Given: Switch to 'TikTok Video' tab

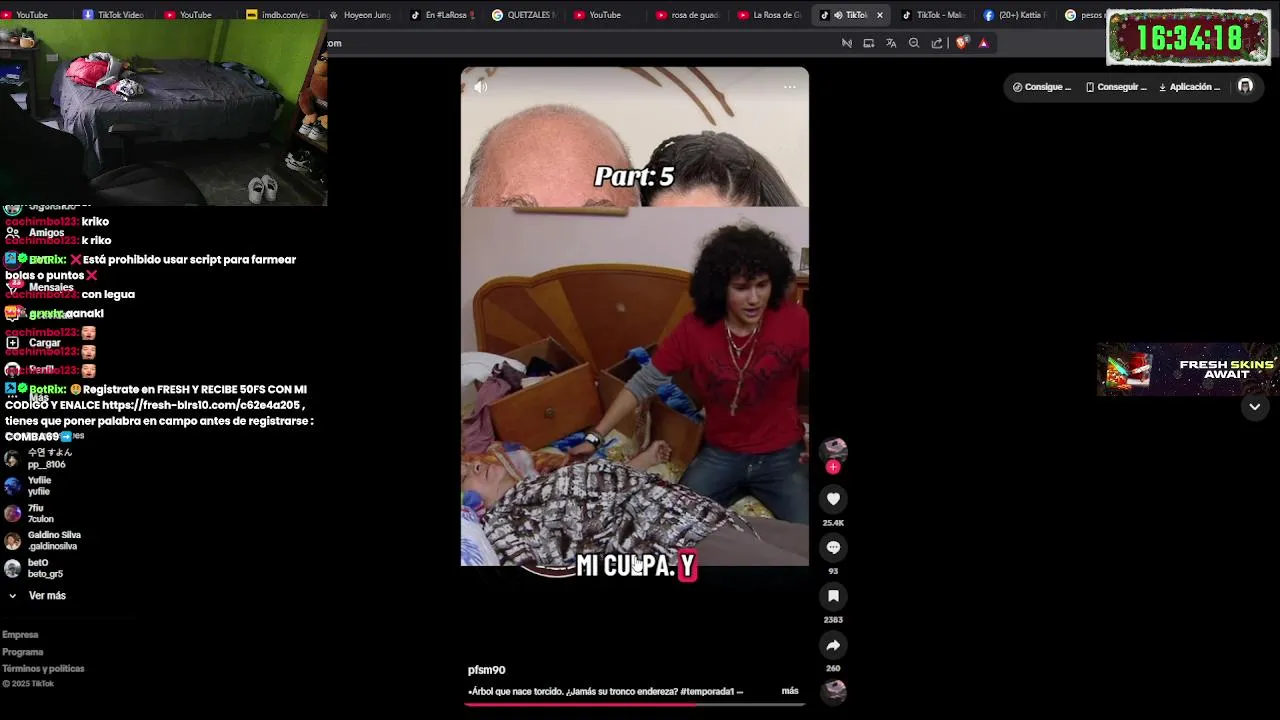Looking at the screenshot, I should click(x=113, y=15).
